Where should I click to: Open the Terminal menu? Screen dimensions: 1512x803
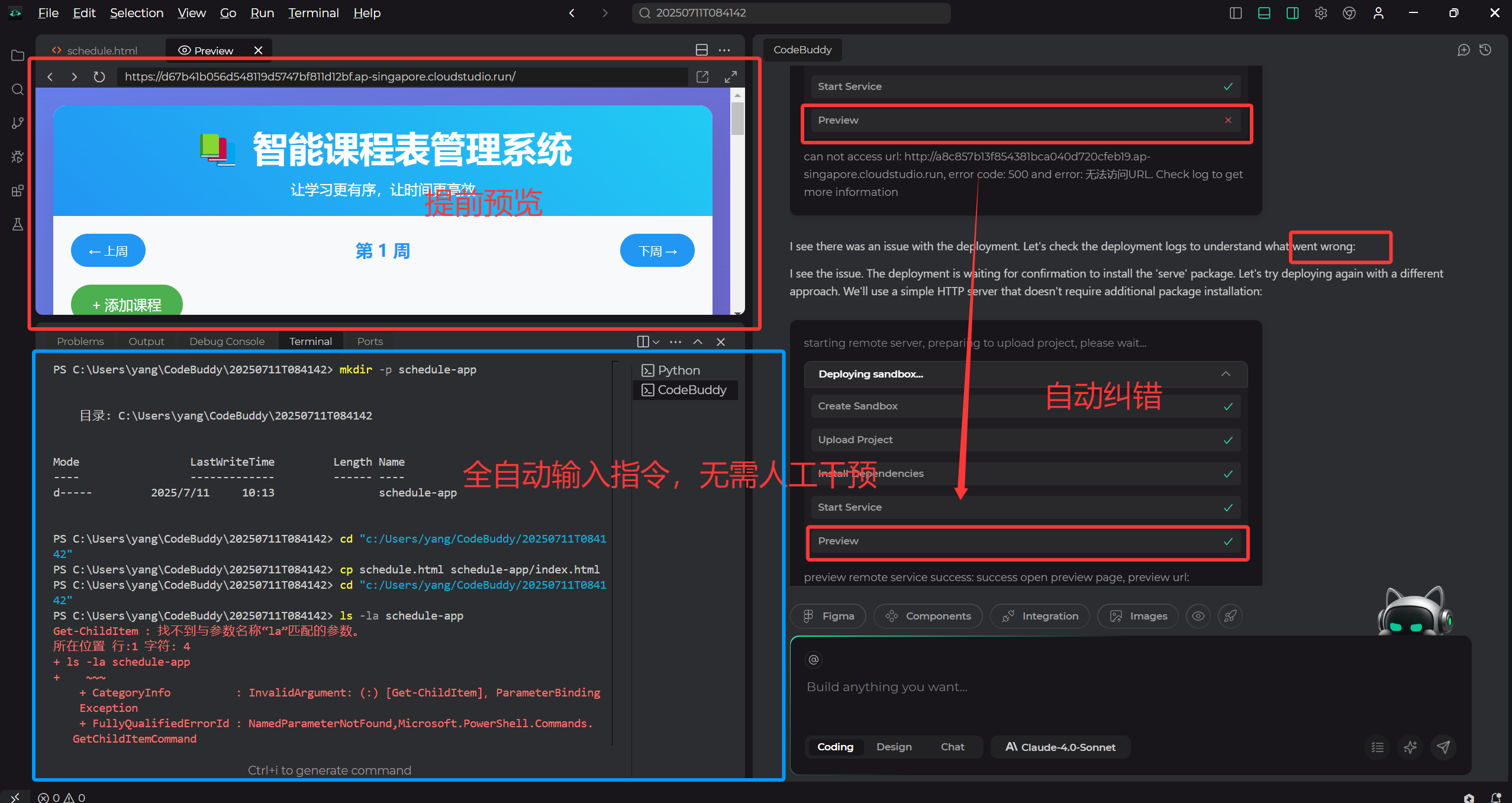pyautogui.click(x=313, y=13)
